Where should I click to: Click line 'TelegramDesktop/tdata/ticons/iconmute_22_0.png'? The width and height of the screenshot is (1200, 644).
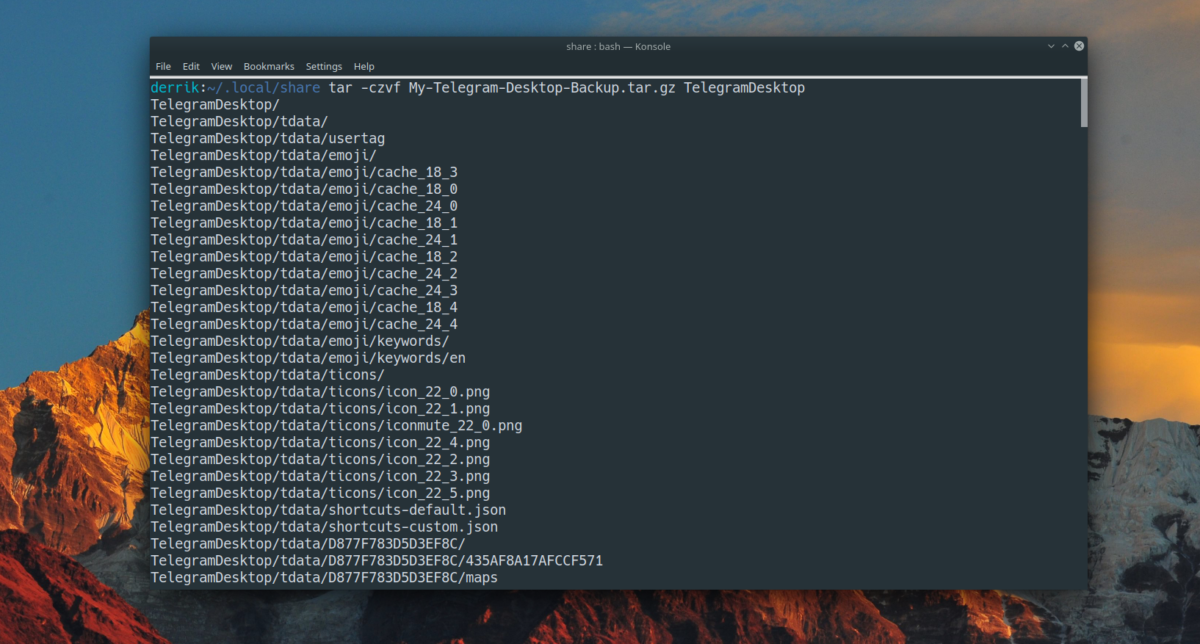pos(336,426)
